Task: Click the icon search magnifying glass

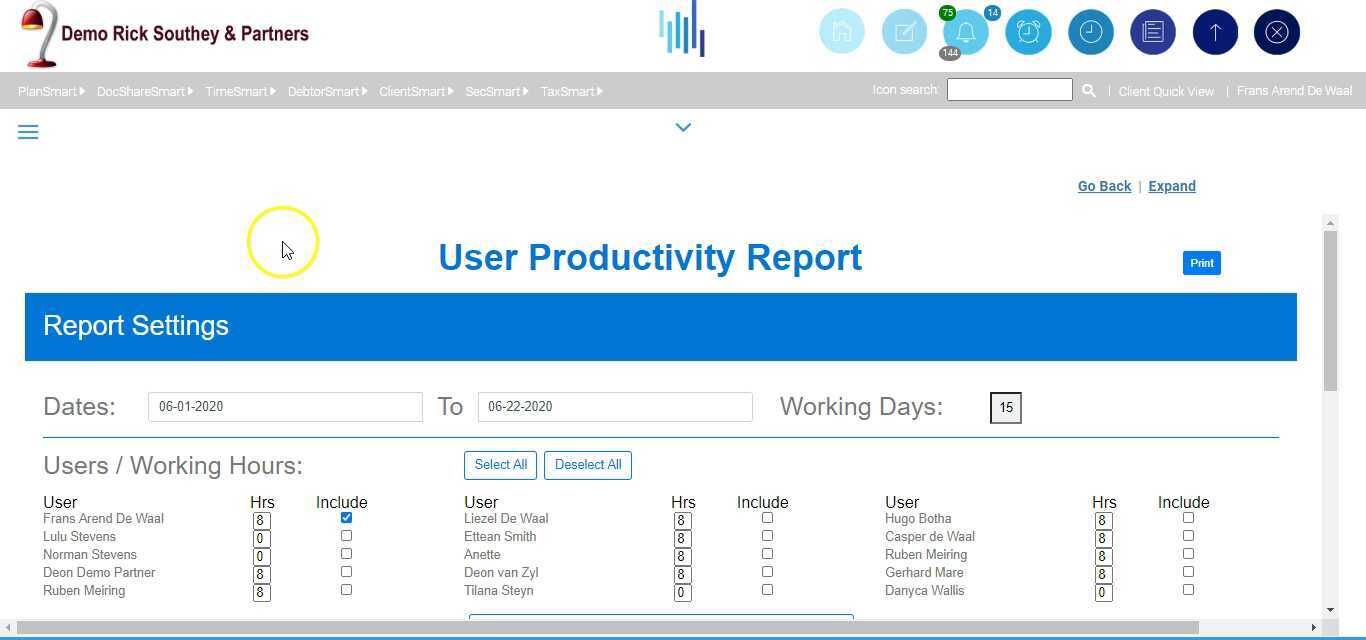Action: [1088, 90]
